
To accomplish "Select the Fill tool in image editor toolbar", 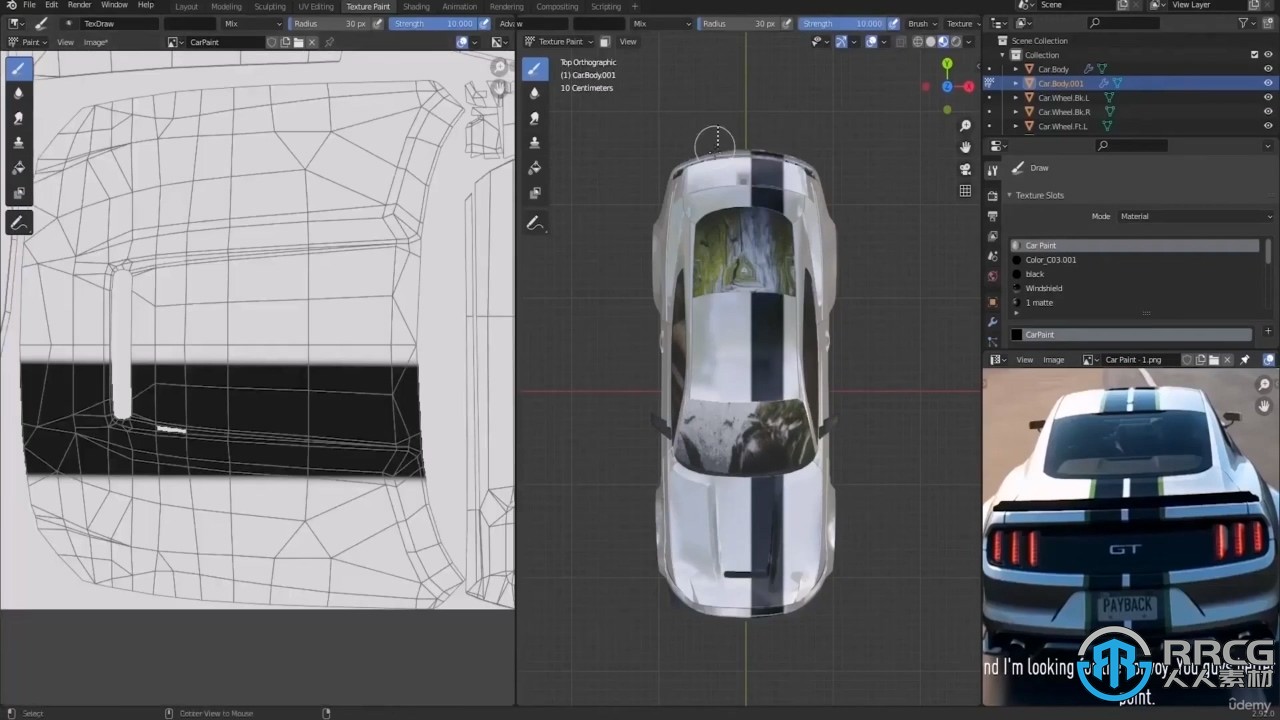I will coord(18,168).
